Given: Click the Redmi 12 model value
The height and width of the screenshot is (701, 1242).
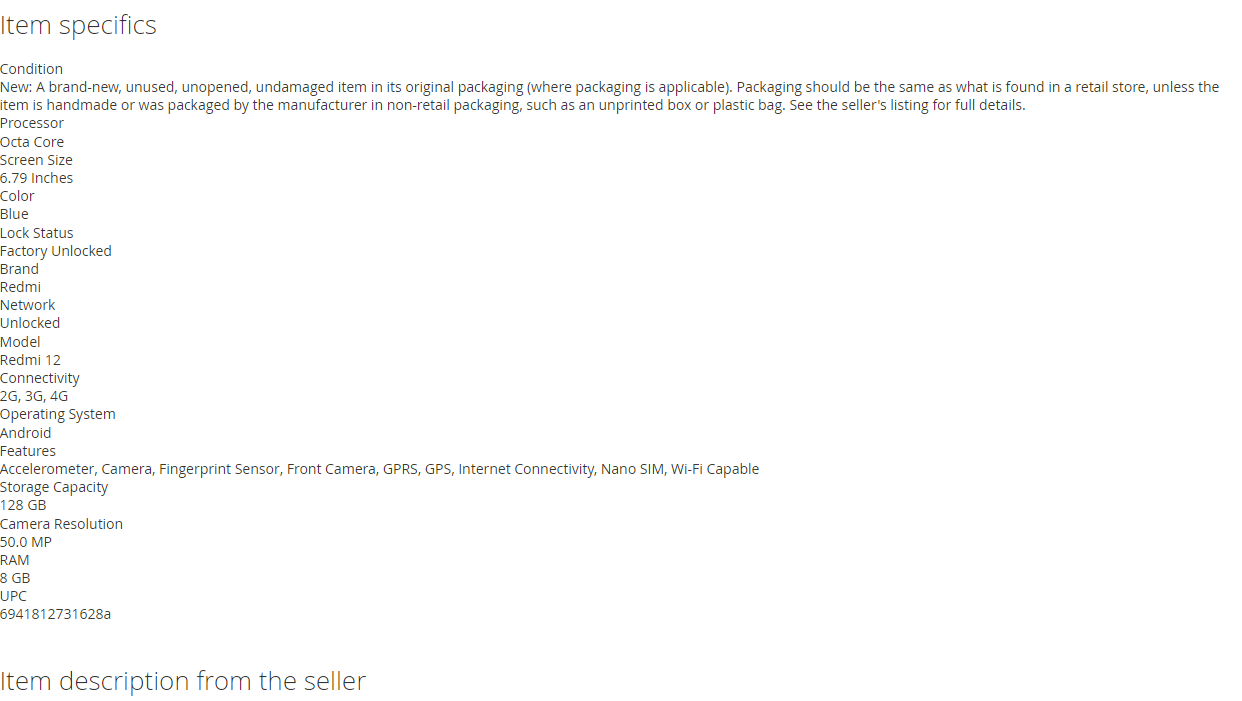Looking at the screenshot, I should 30,360.
